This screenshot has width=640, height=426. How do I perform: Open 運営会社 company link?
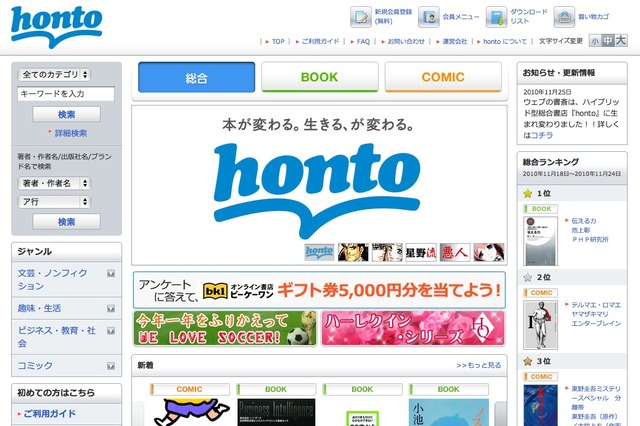454,41
